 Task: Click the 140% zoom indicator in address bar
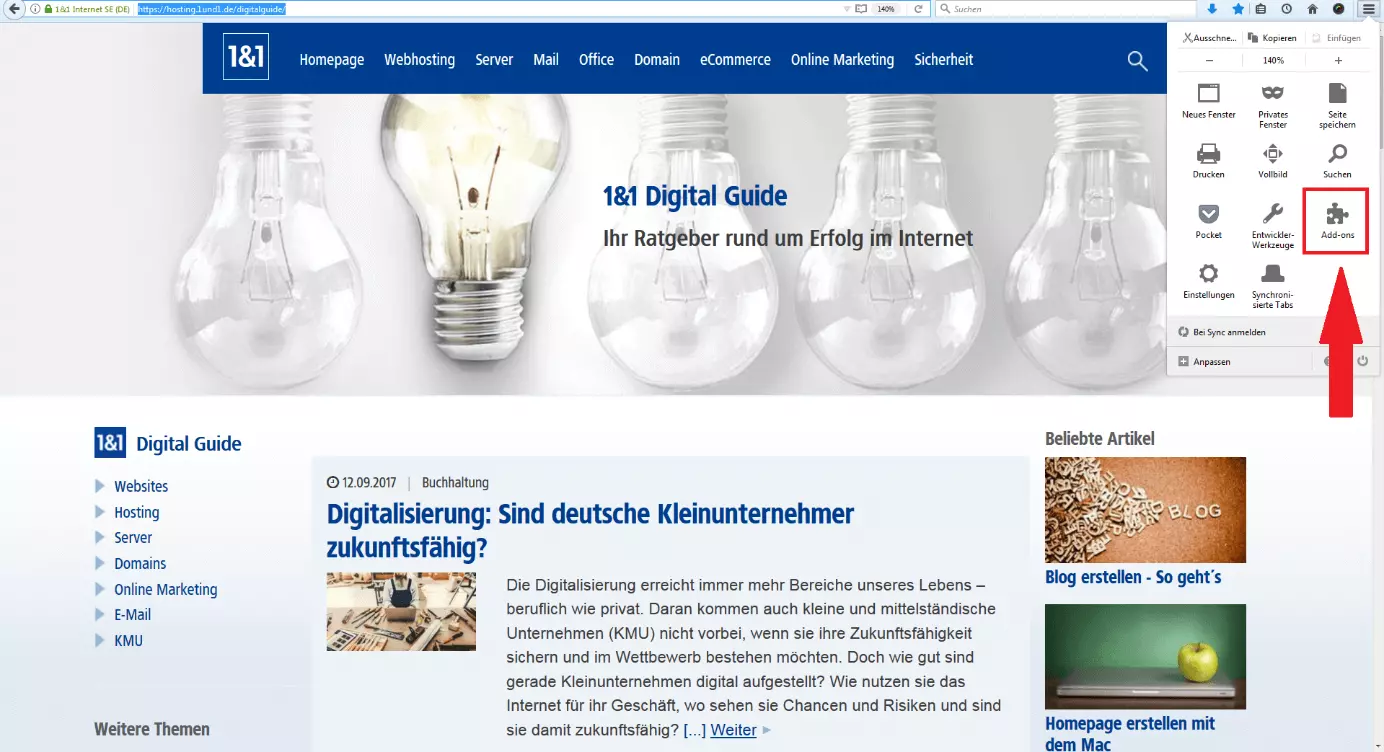click(x=886, y=9)
